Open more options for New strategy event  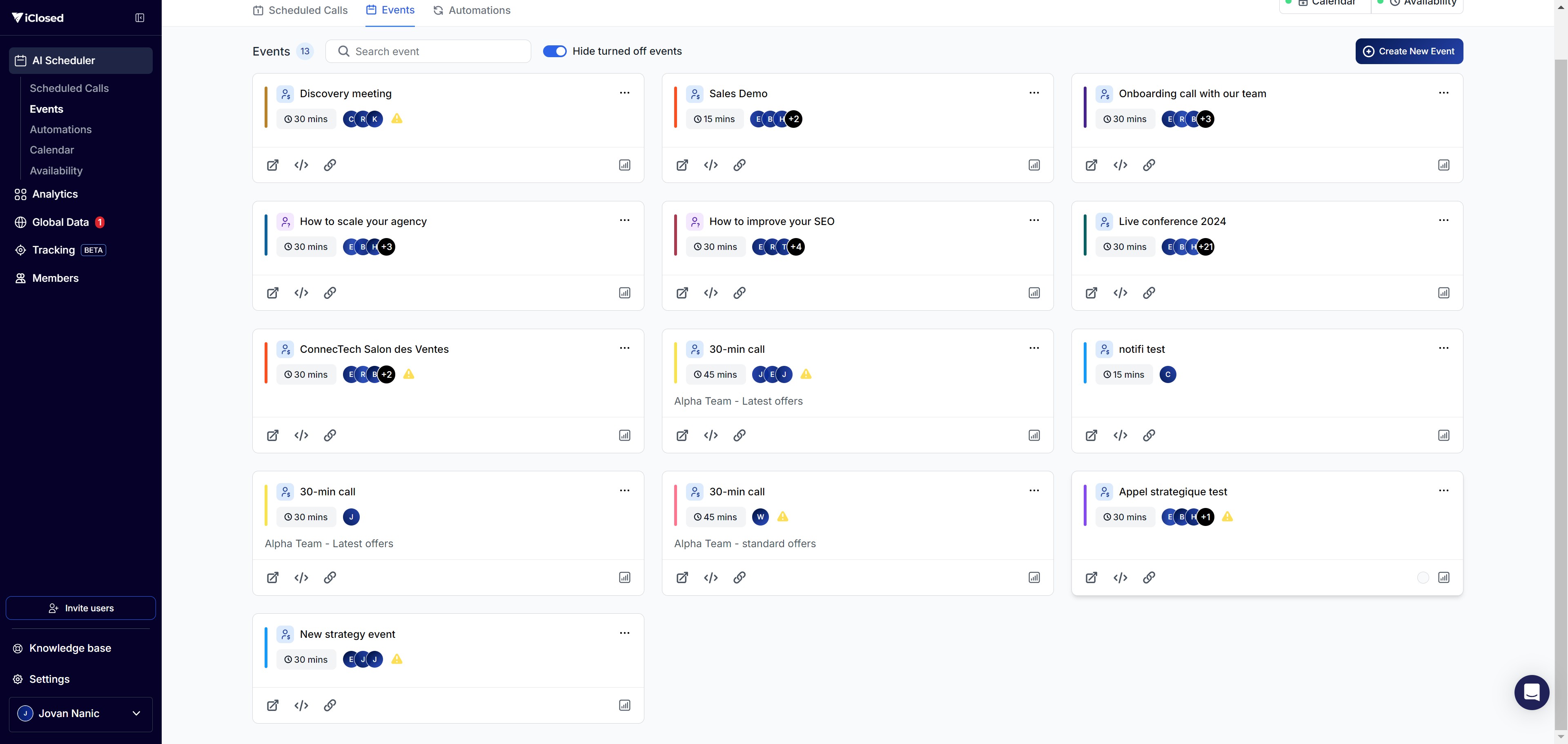[x=624, y=633]
